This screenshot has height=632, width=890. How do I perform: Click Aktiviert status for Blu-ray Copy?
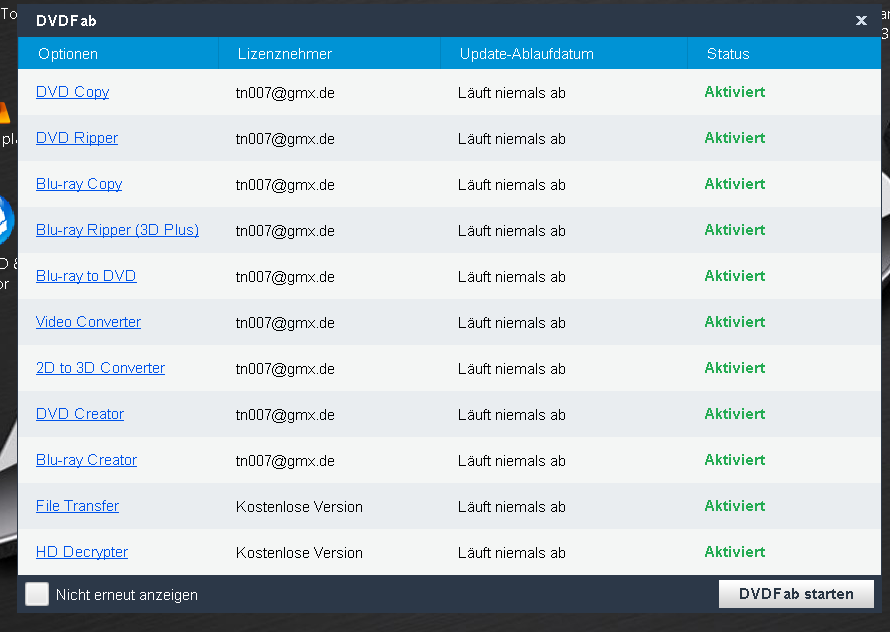click(734, 184)
